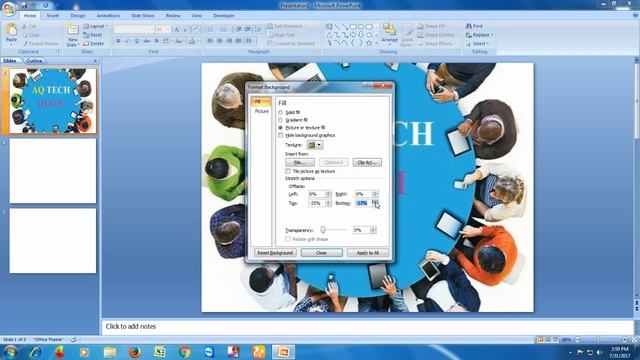640x360 pixels.
Task: Click the PowerPoint taskbar icon
Action: click(x=283, y=352)
